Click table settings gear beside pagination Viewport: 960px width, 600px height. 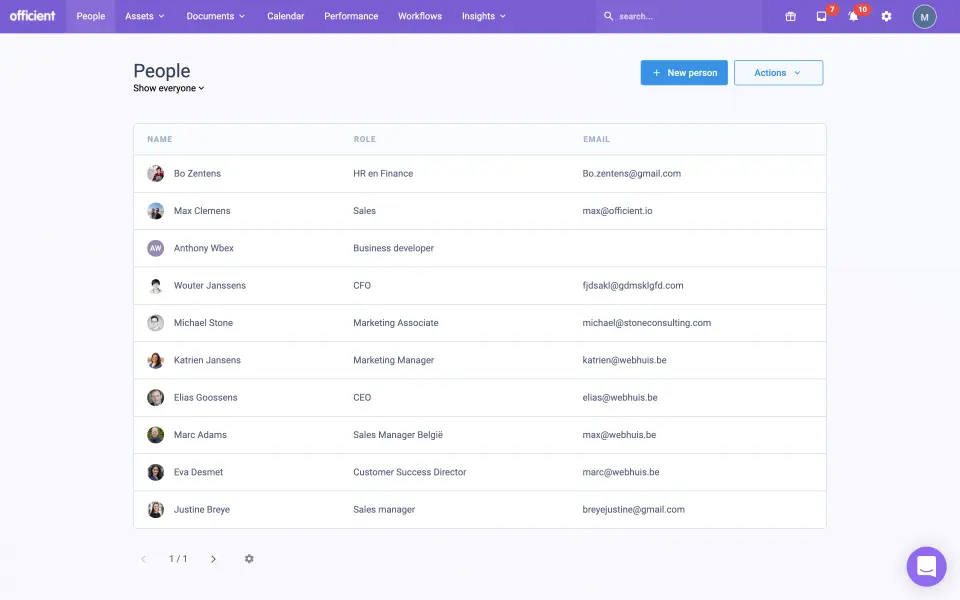(249, 559)
